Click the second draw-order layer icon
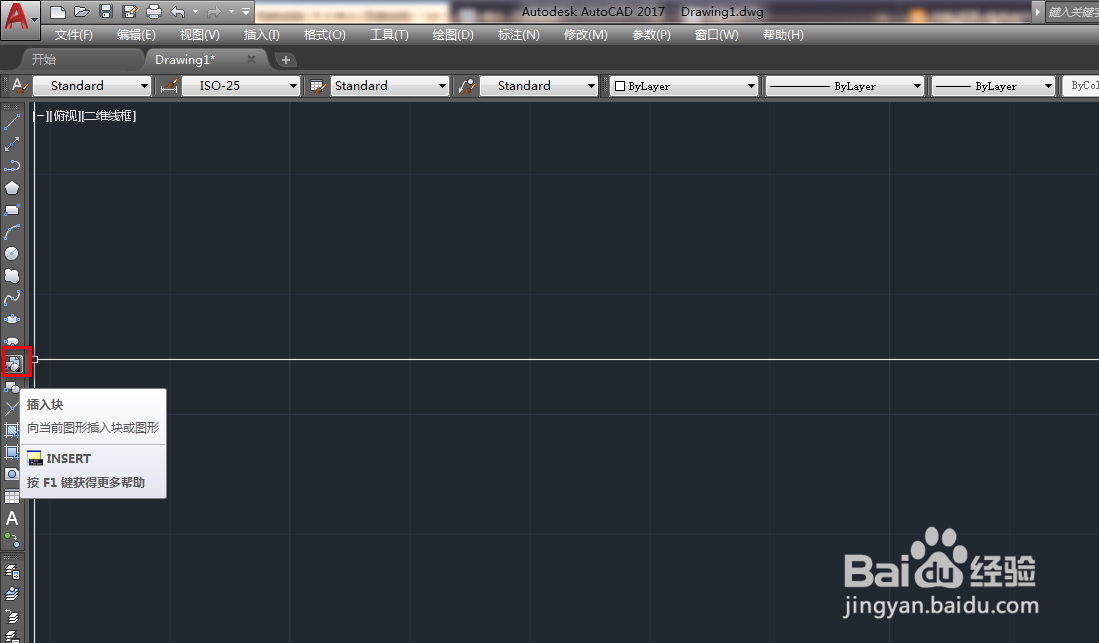 pyautogui.click(x=12, y=595)
